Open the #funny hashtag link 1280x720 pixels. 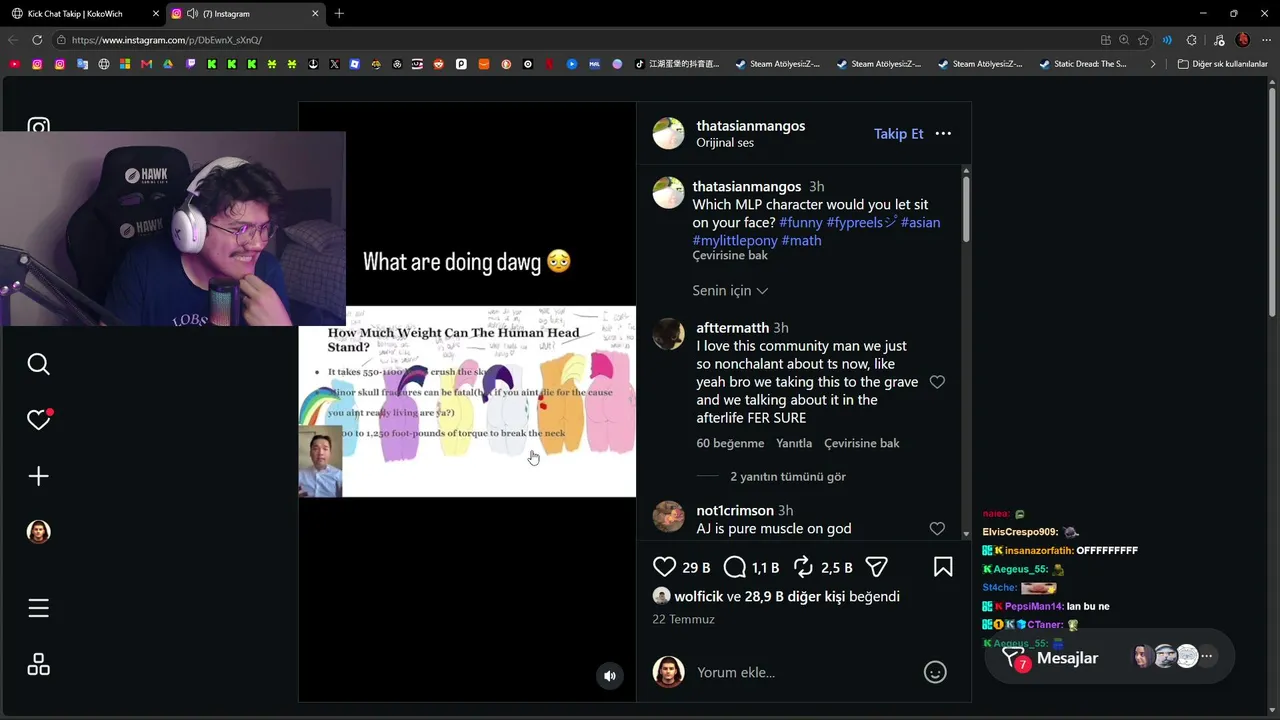tap(801, 223)
